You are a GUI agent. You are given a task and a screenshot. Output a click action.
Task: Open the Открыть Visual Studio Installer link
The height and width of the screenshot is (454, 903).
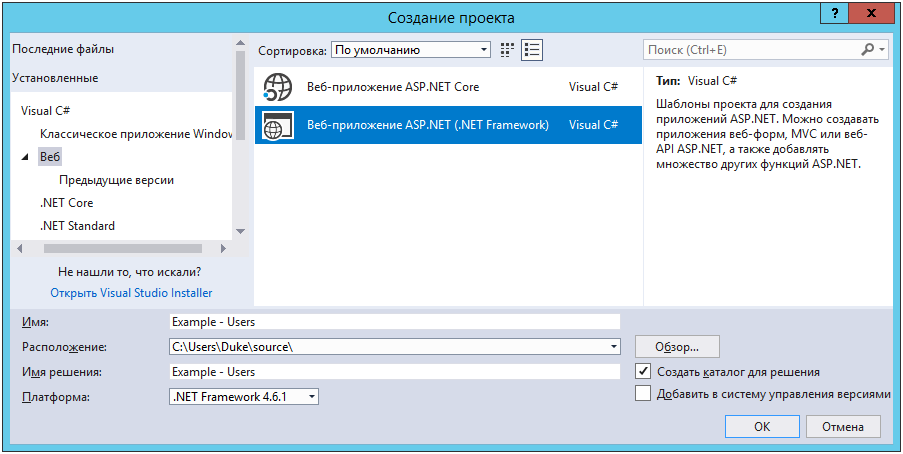pyautogui.click(x=131, y=293)
